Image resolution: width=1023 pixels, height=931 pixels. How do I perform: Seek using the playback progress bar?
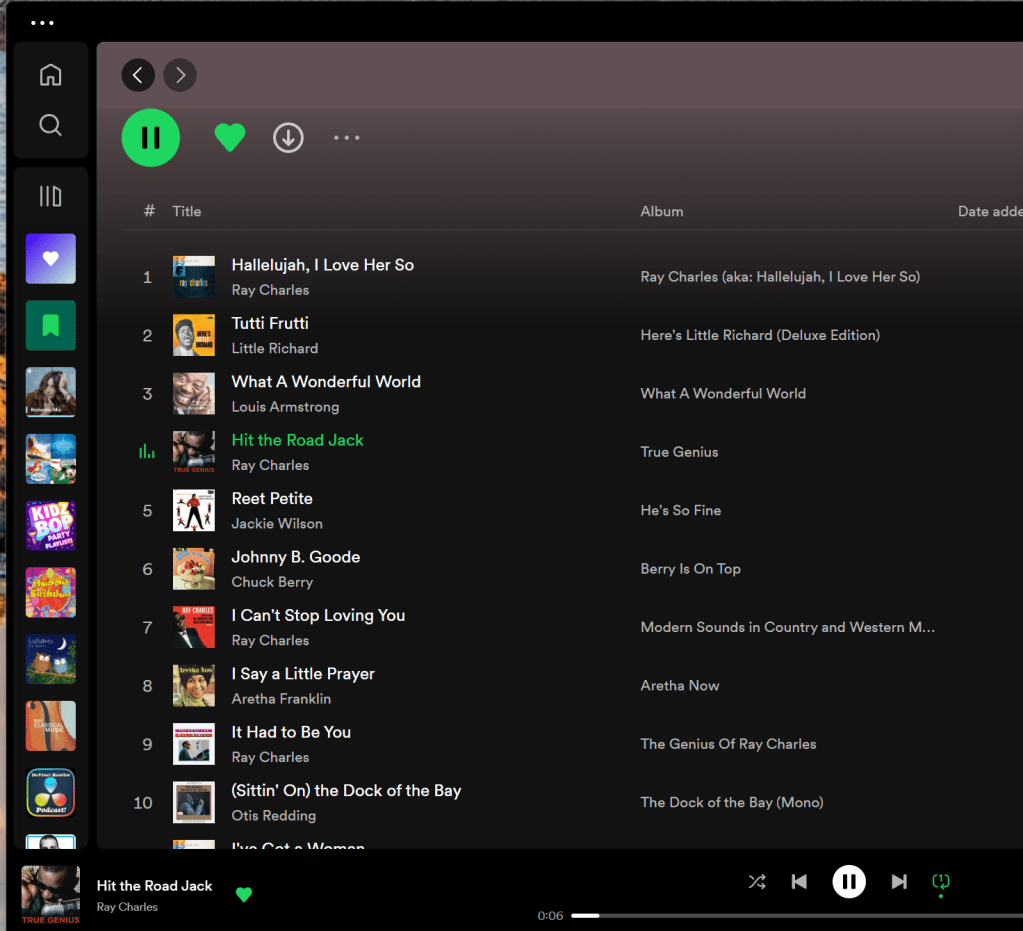coord(797,915)
